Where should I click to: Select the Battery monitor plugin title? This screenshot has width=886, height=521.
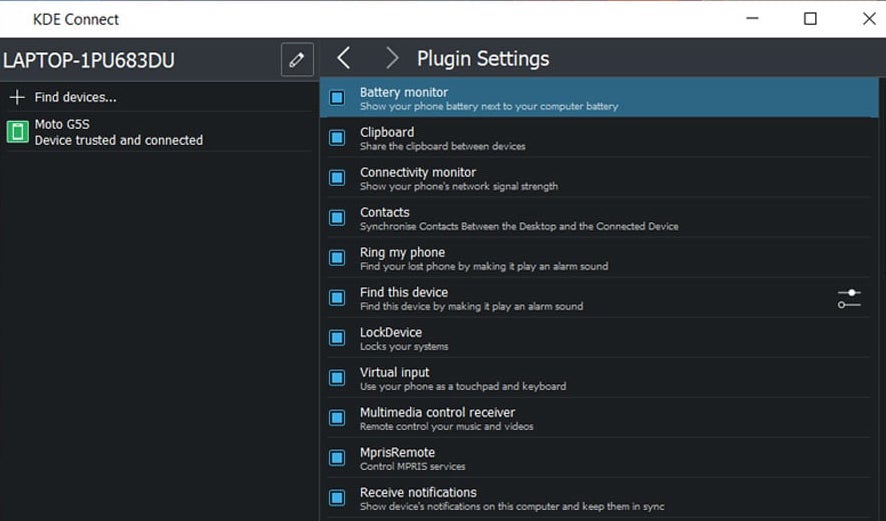coord(403,92)
